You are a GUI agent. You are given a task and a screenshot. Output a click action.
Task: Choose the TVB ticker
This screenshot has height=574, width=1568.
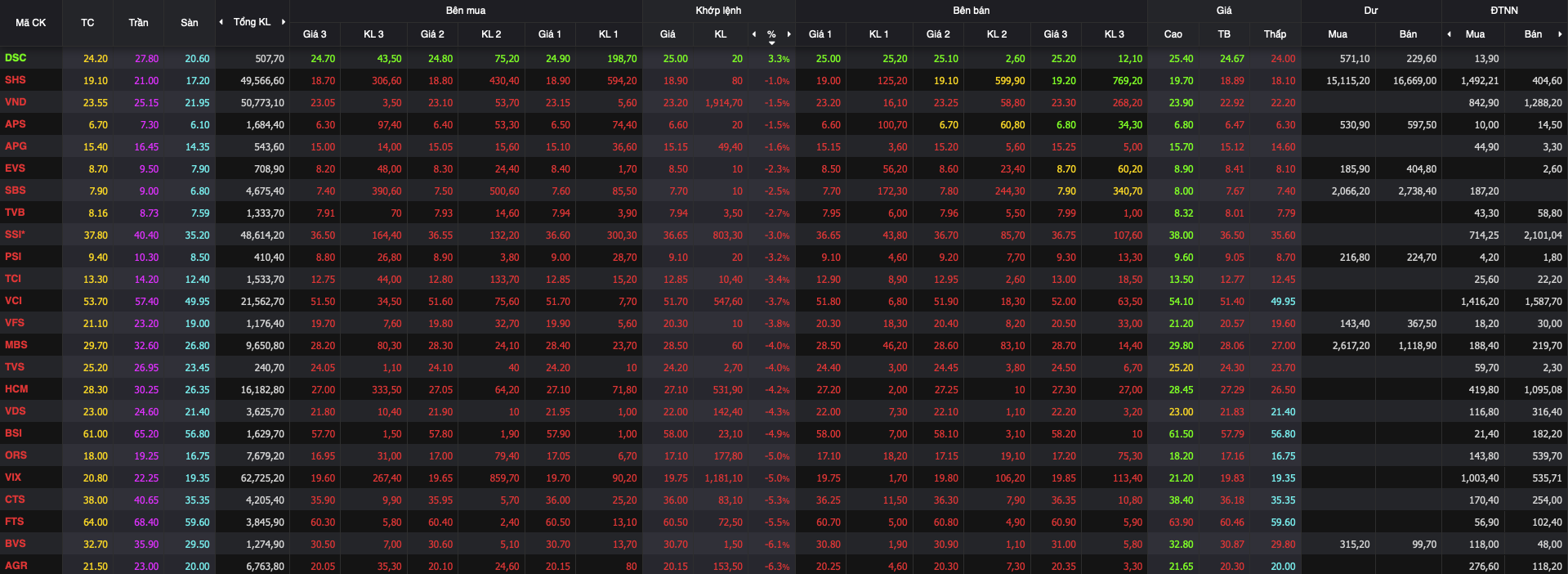pos(15,213)
